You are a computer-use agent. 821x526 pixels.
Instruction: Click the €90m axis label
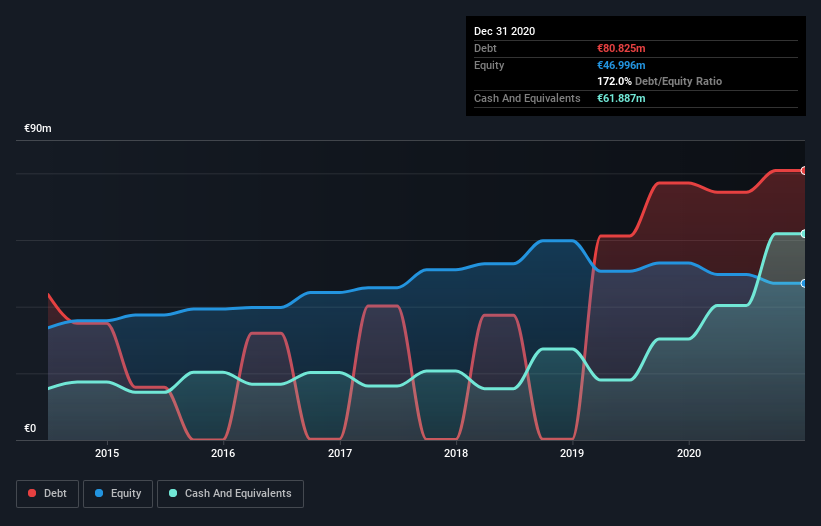tap(38, 128)
